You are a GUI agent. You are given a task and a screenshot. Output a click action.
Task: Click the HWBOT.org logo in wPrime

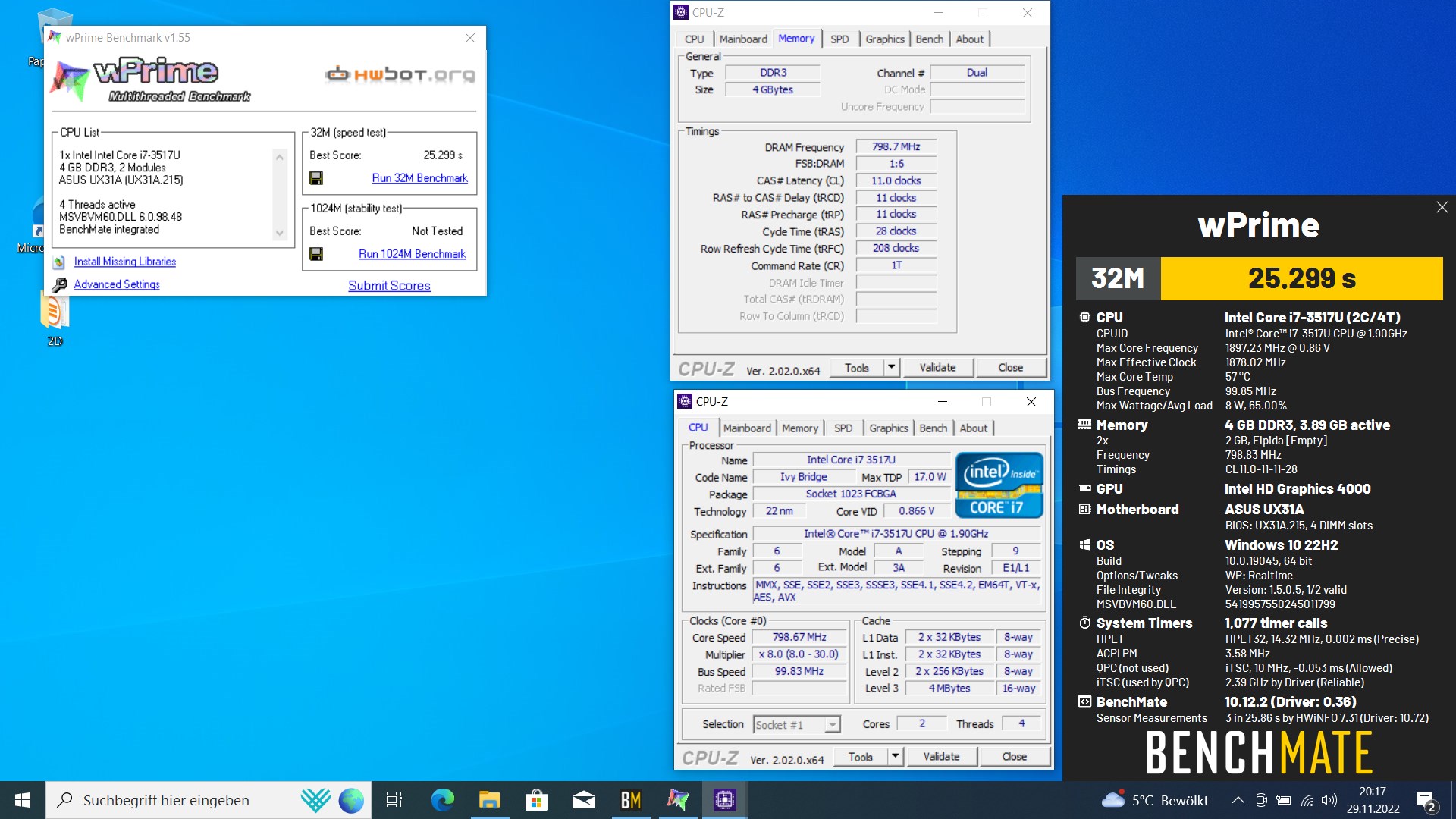tap(400, 74)
